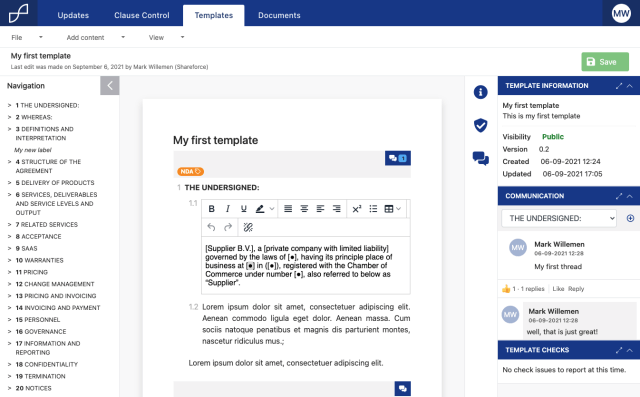This screenshot has height=397, width=640.
Task: Open highlight color dropdown arrow
Action: click(272, 209)
